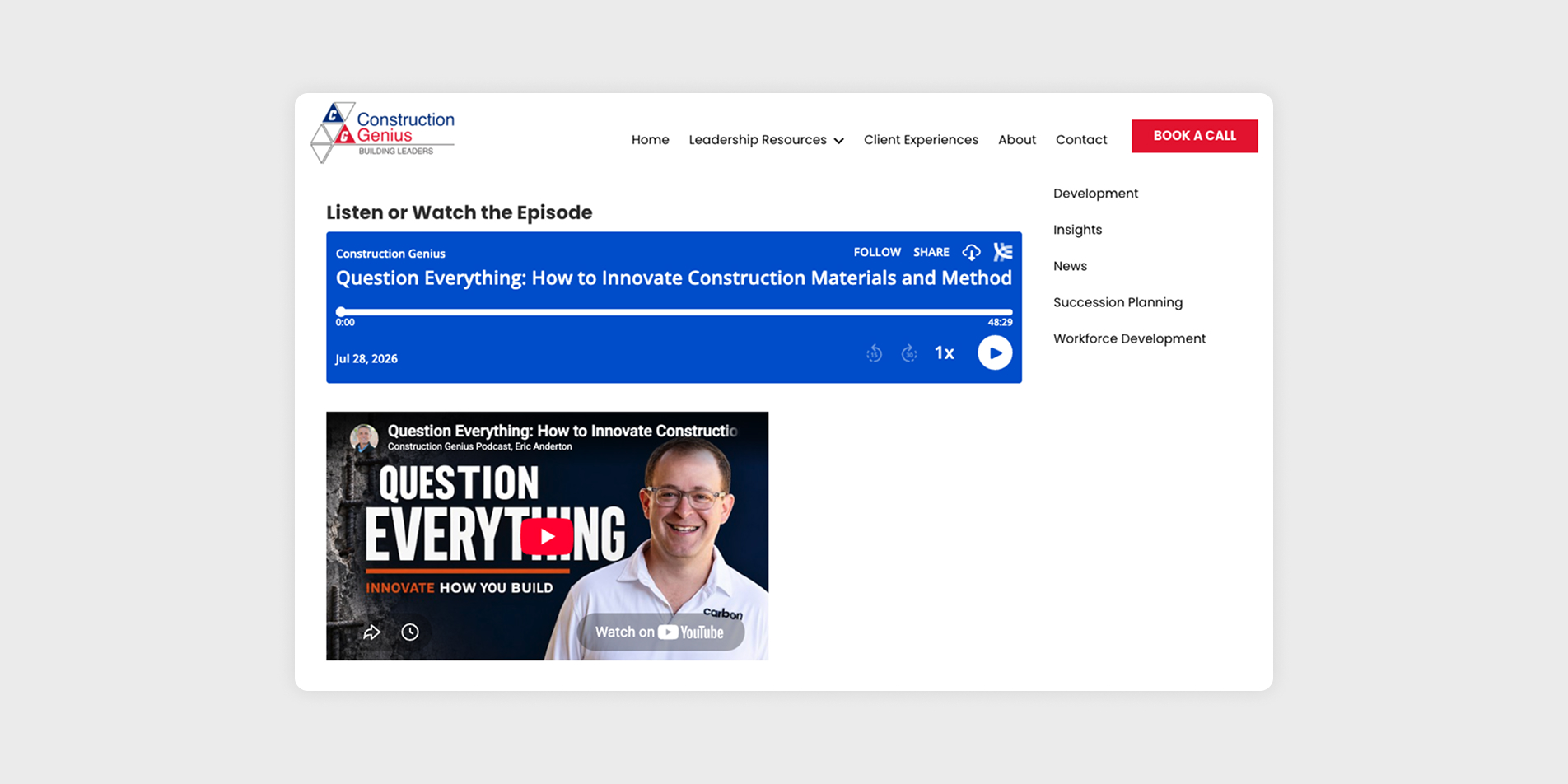Open the YouTube channel avatar
The width and height of the screenshot is (1568, 784).
point(364,437)
